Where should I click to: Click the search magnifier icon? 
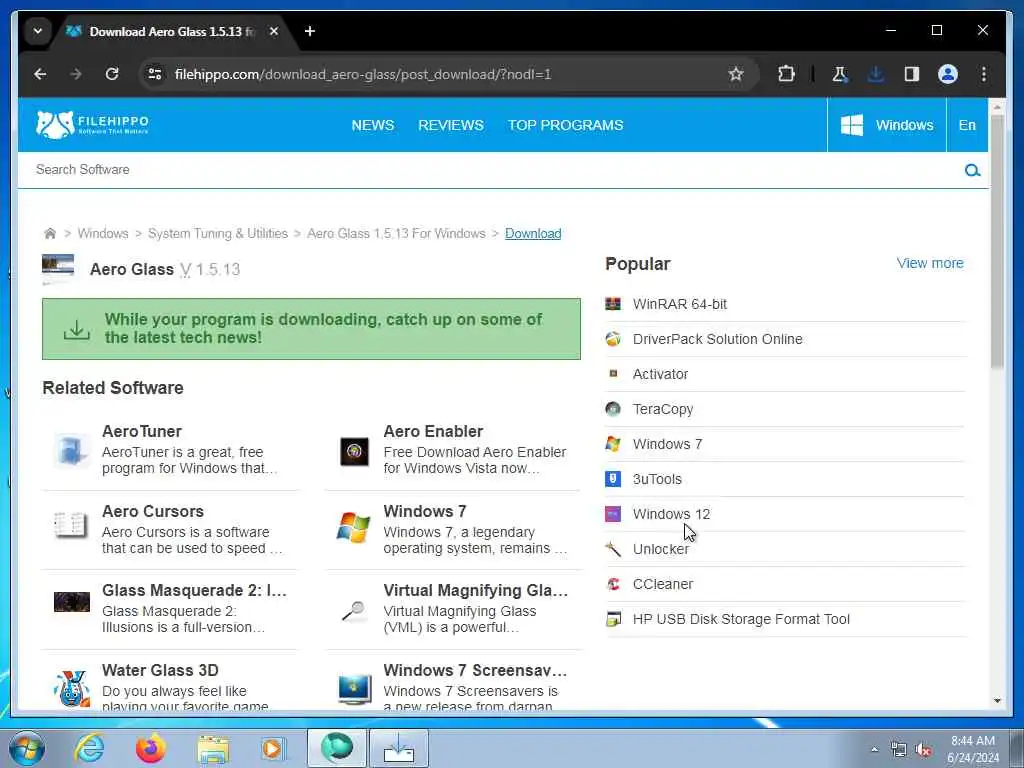pyautogui.click(x=972, y=170)
